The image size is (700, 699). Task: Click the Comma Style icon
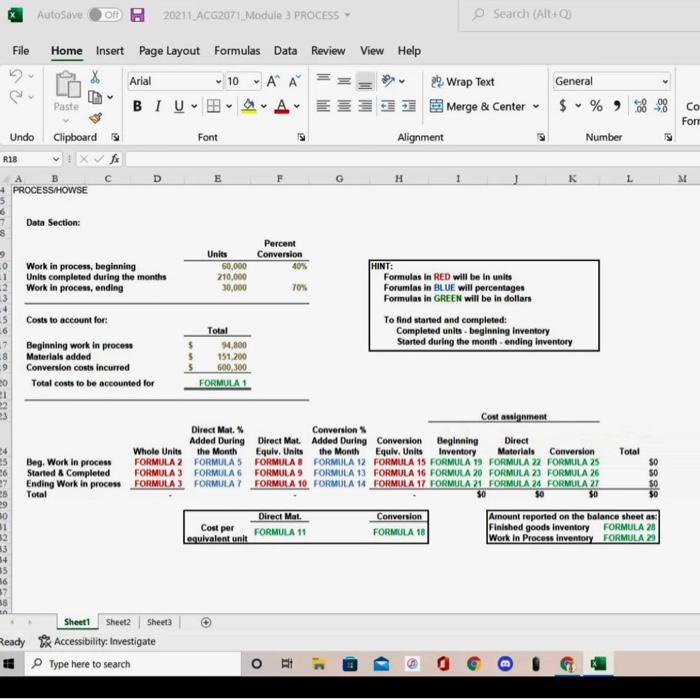tap(617, 106)
